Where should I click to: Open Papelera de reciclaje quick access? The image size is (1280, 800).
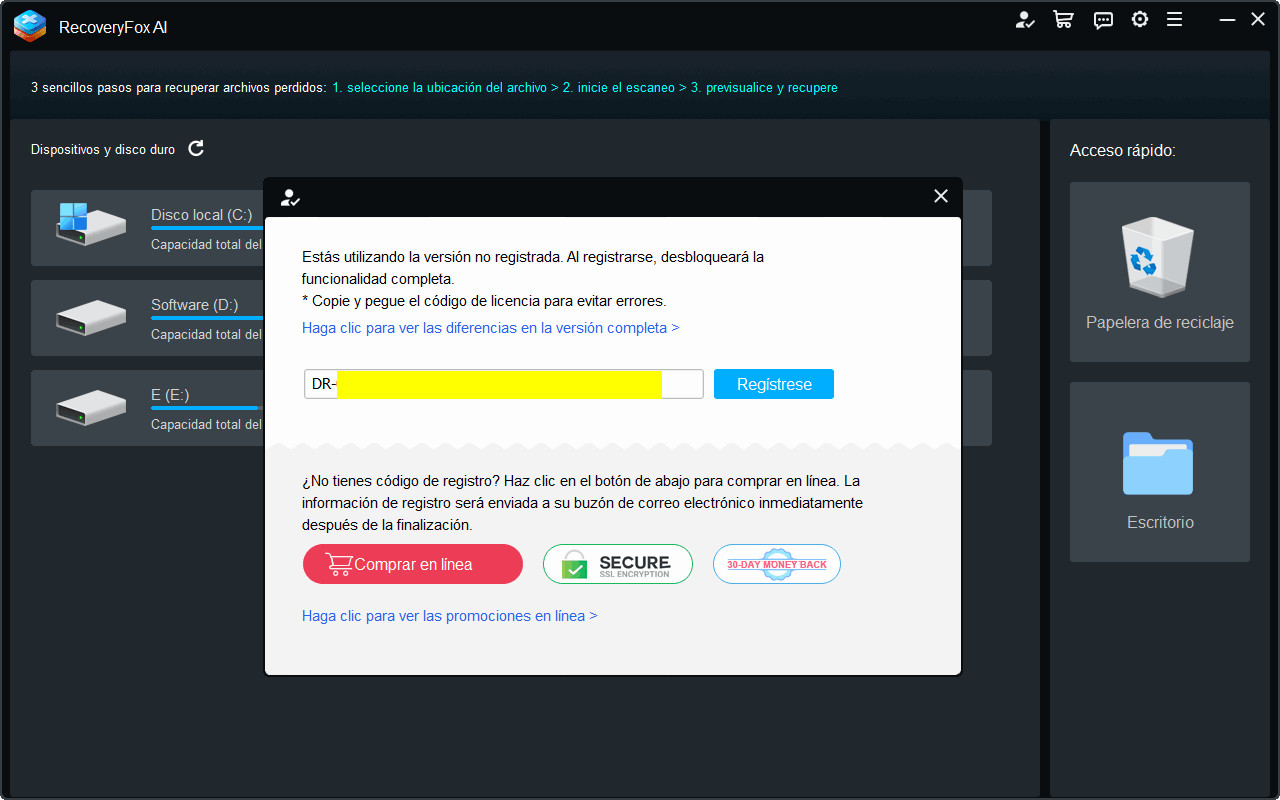pyautogui.click(x=1159, y=271)
